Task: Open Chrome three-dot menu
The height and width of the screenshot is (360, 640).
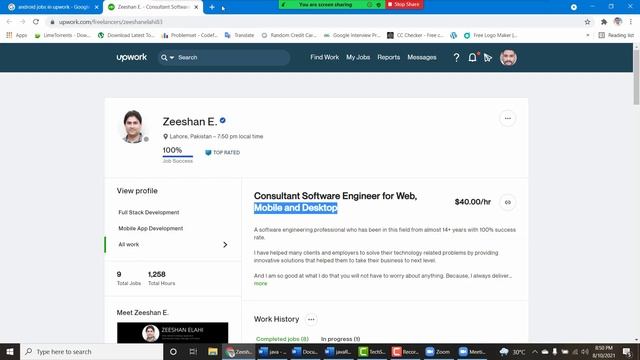Action: [631, 22]
